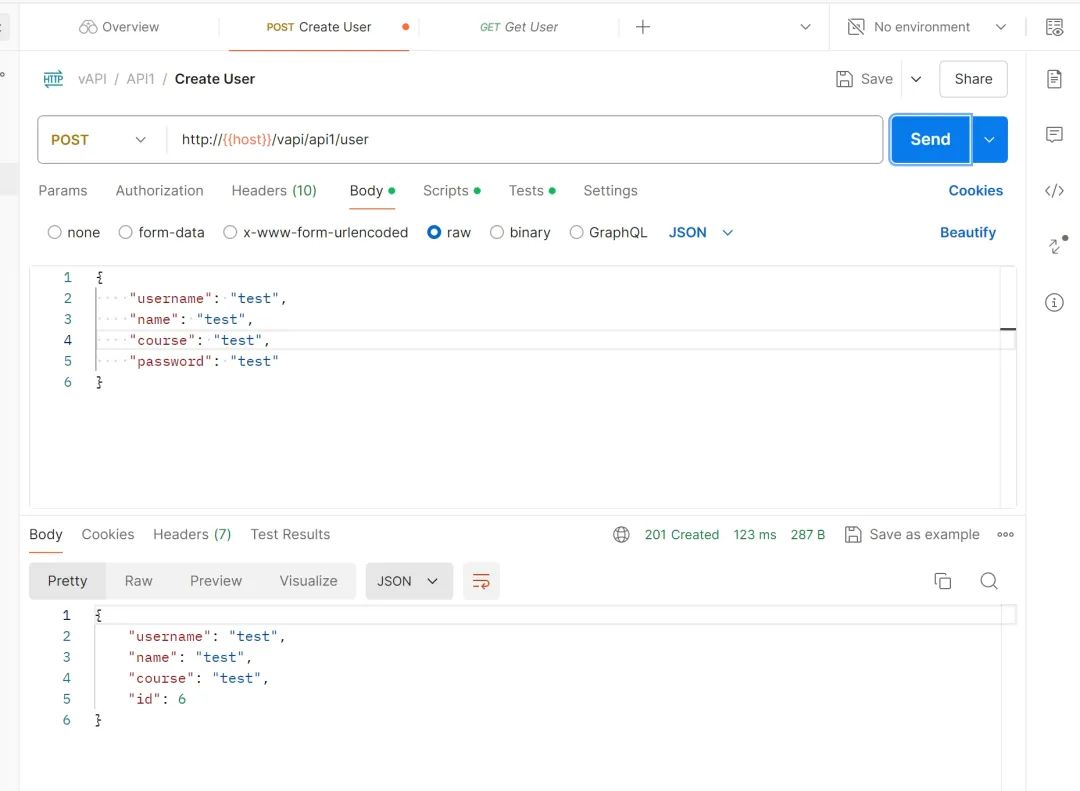This screenshot has height=791, width=1080.
Task: Open the POST method dropdown
Action: pyautogui.click(x=98, y=140)
